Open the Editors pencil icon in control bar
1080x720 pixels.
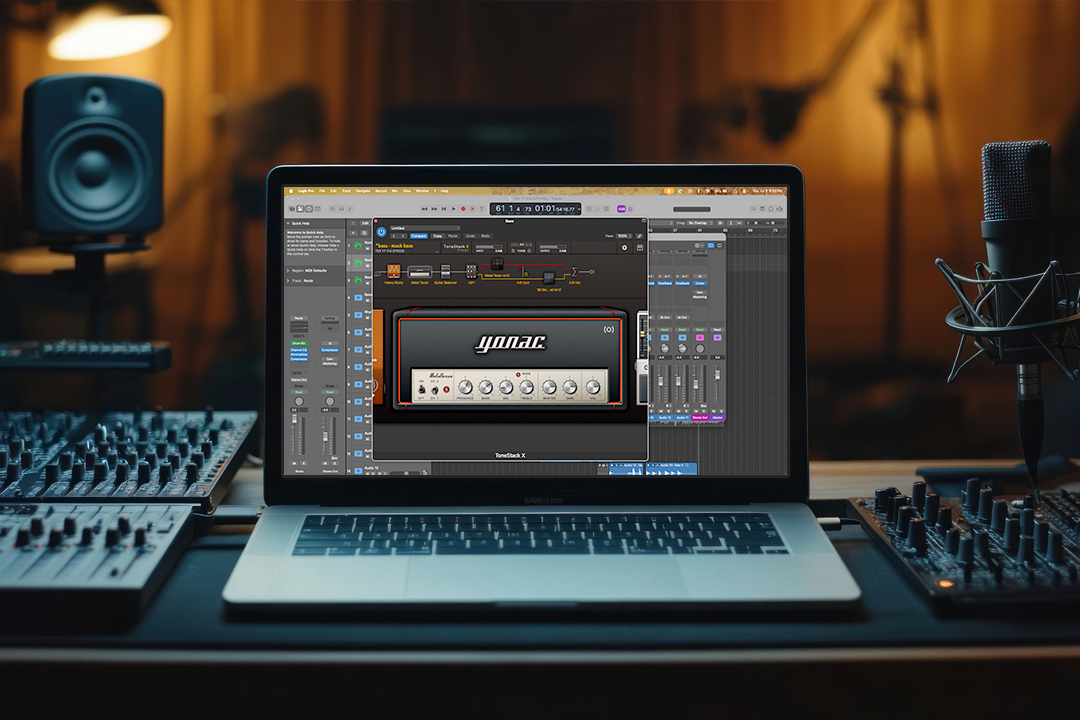click(x=350, y=209)
